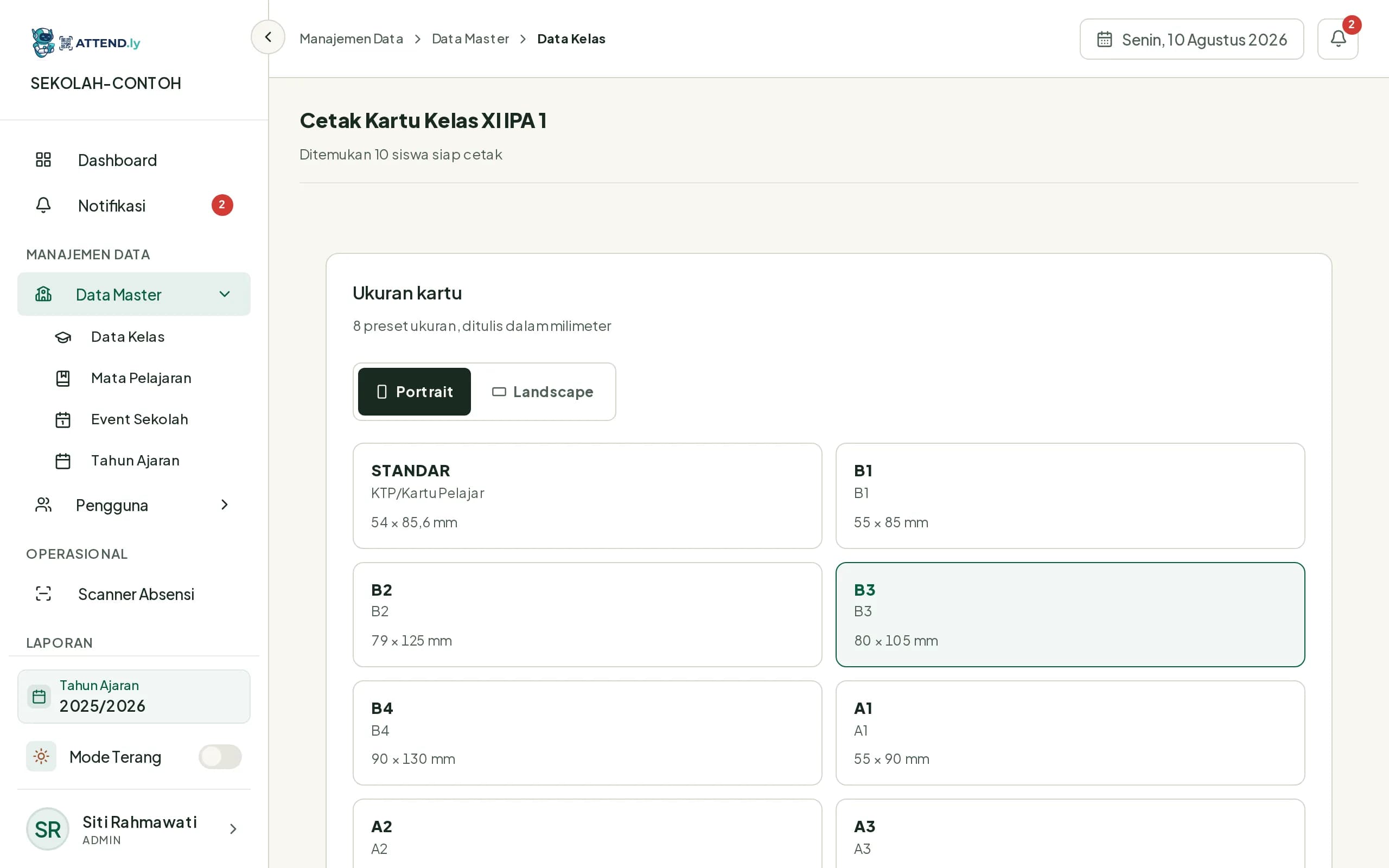1389x868 pixels.
Task: Select the A1 55 x 90 mm card
Action: [x=1070, y=732]
